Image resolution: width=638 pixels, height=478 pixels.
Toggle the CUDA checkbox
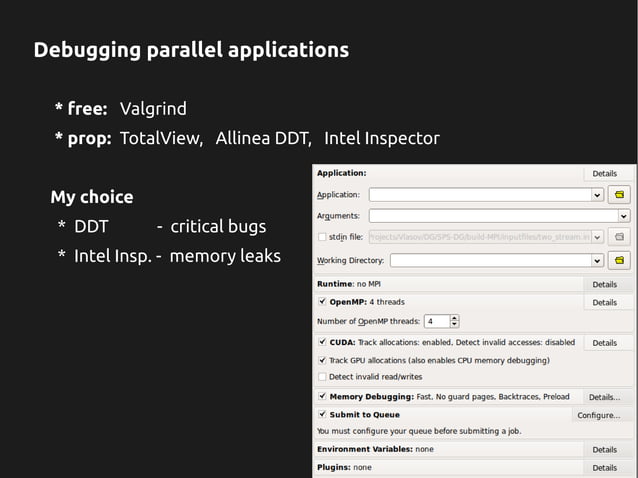tap(321, 342)
